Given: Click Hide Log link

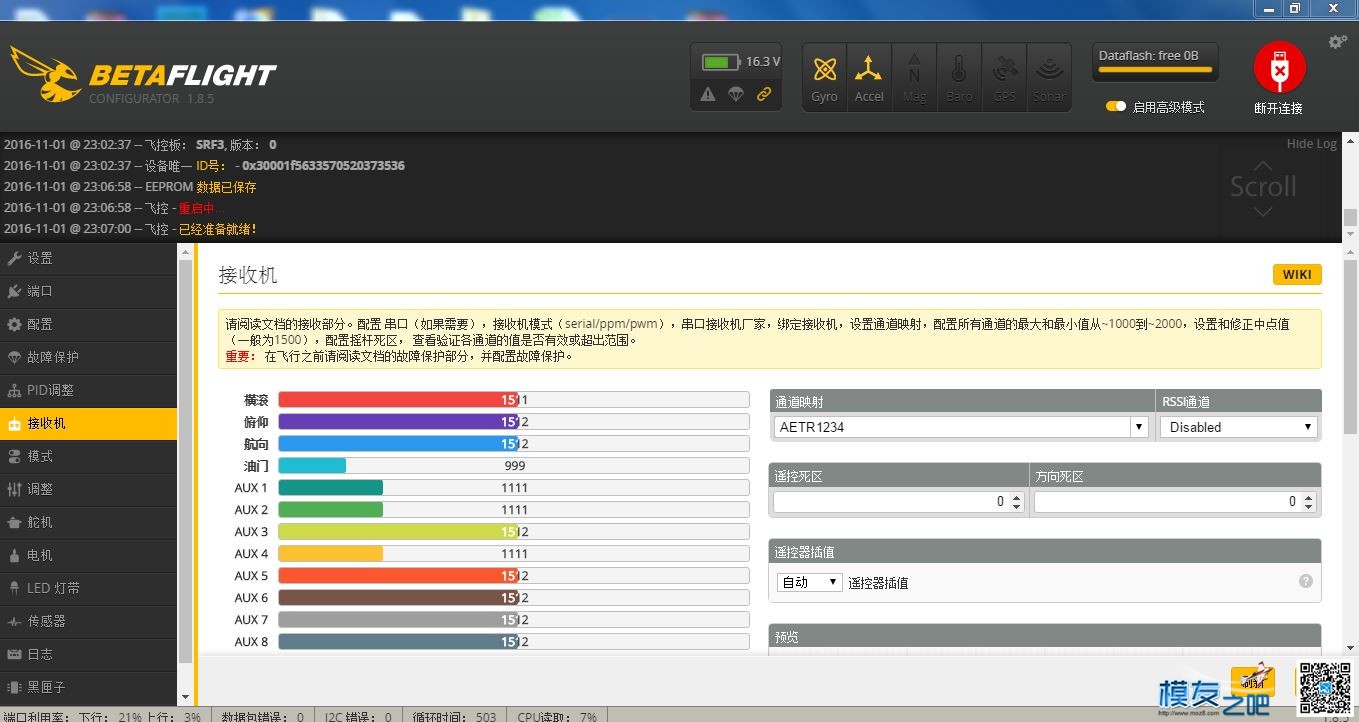Looking at the screenshot, I should [1311, 144].
